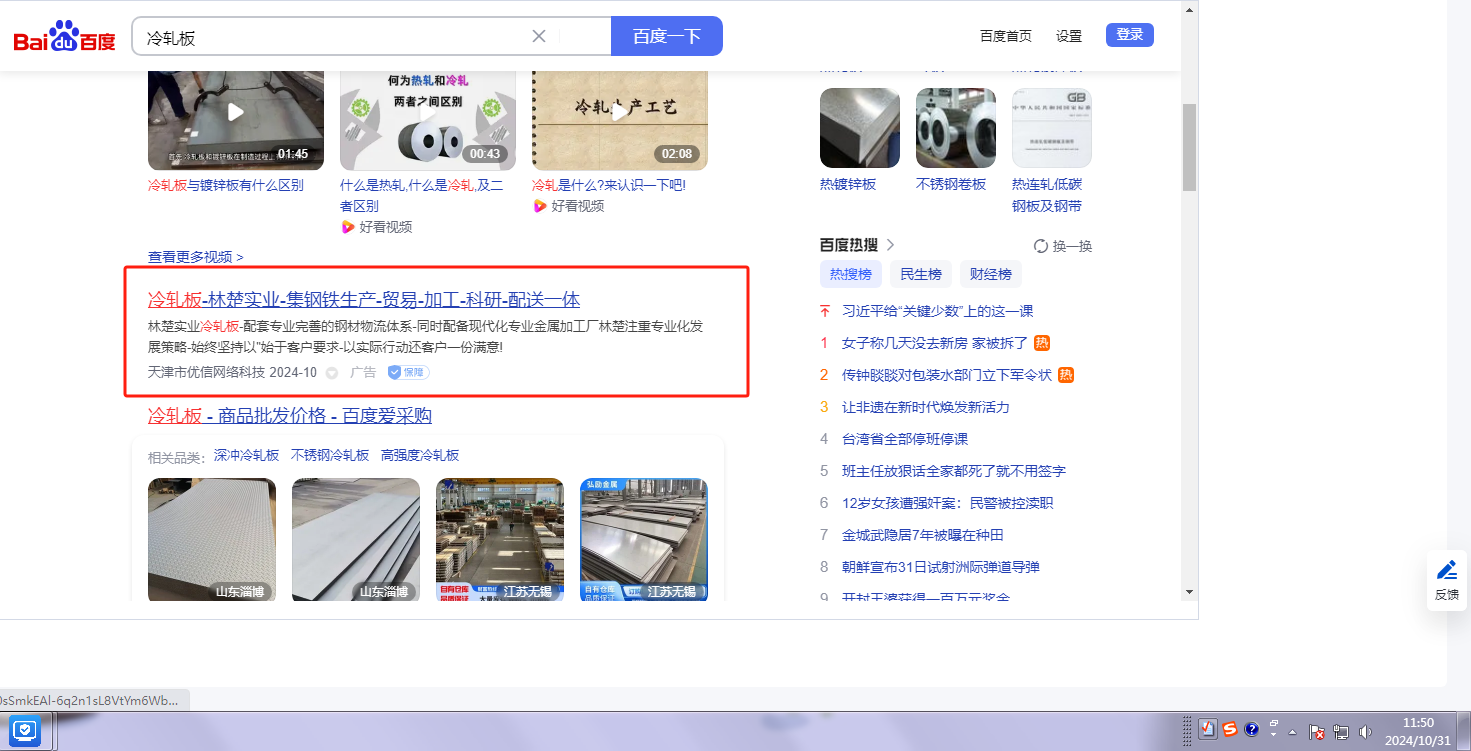The image size is (1471, 751).
Task: Open hot search 12岁女孩遭强奸案：民警被控渎职
Action: click(948, 503)
